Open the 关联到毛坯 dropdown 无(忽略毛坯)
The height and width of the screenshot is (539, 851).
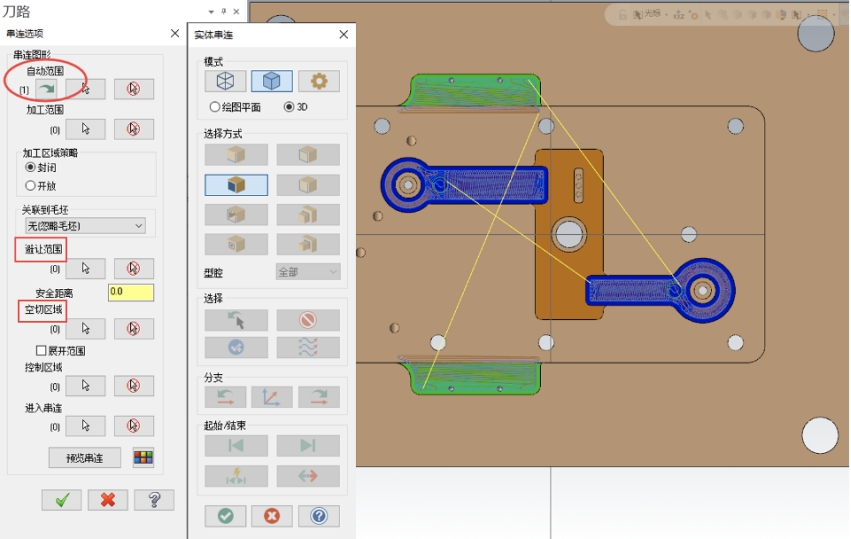(85, 226)
